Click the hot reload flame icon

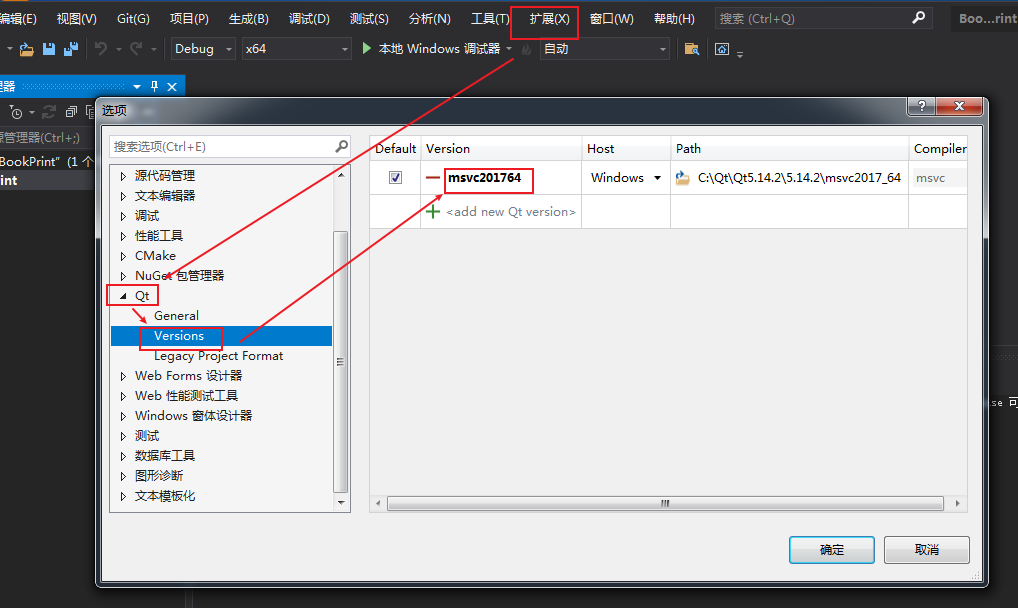click(527, 49)
